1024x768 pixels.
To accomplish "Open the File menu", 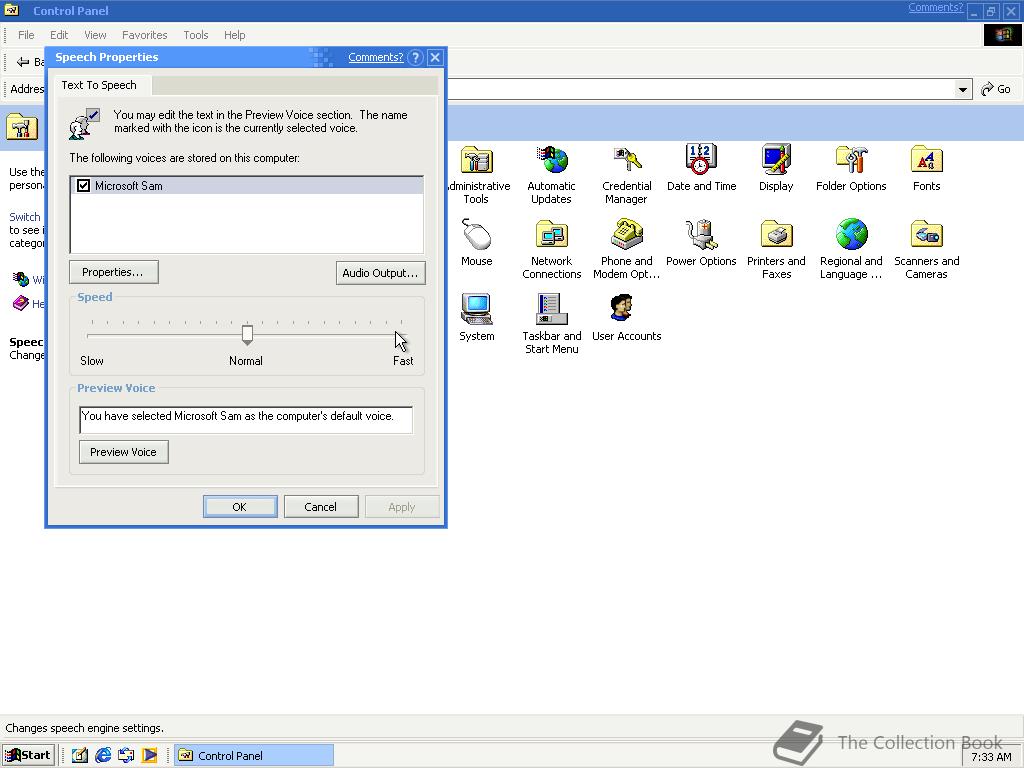I will pyautogui.click(x=26, y=35).
